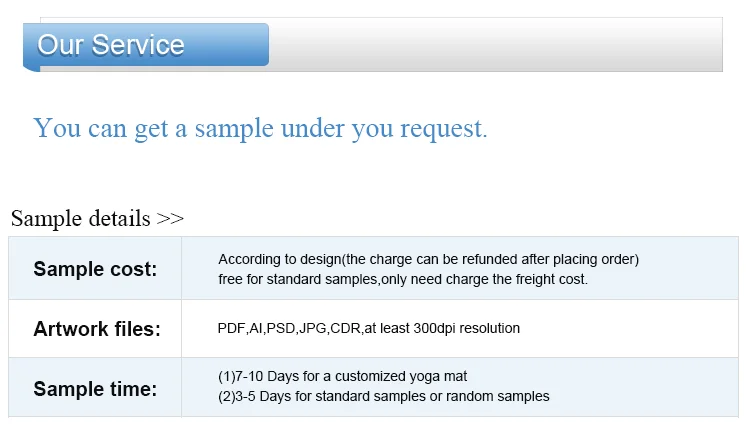Select the blue sample request headline
The image size is (750, 429).
260,129
